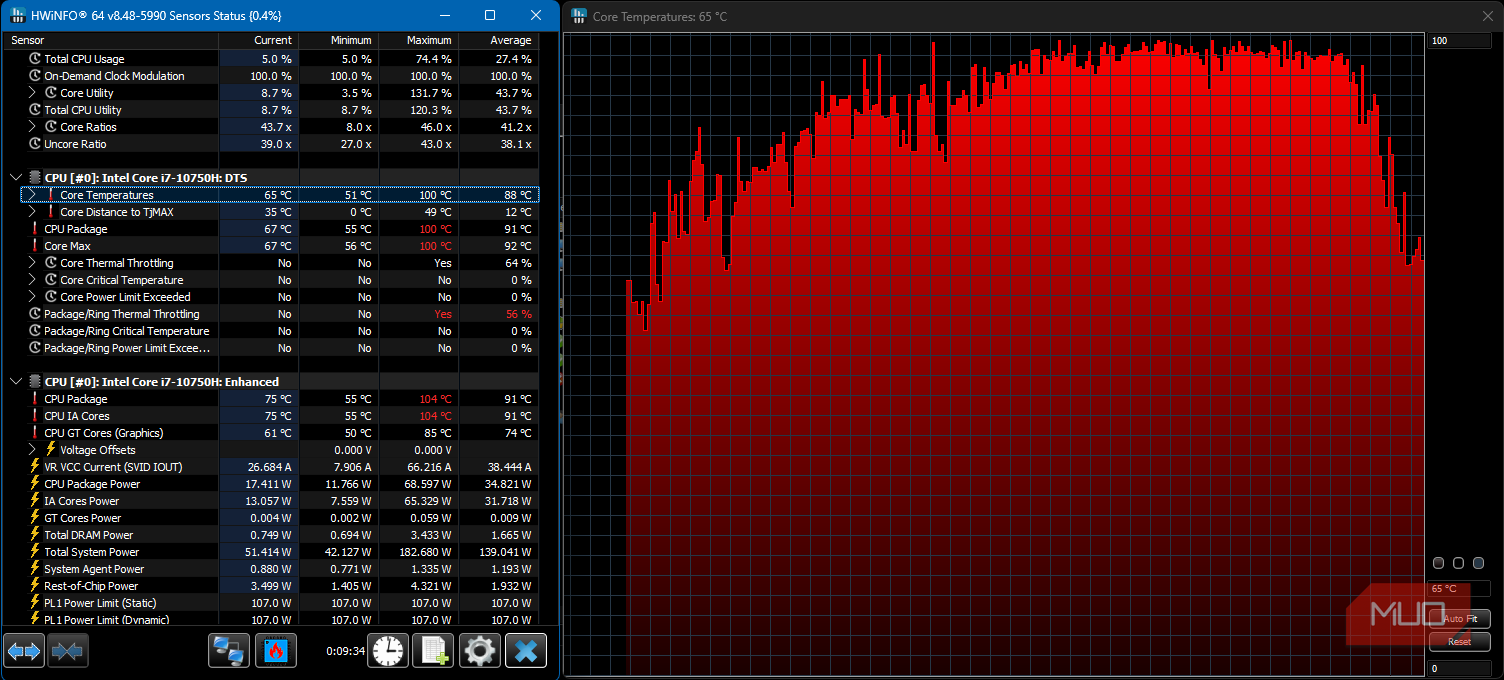Screen dimensions: 1504x680
Task: Expand the Core Thermal Throttling row
Action: click(x=32, y=263)
